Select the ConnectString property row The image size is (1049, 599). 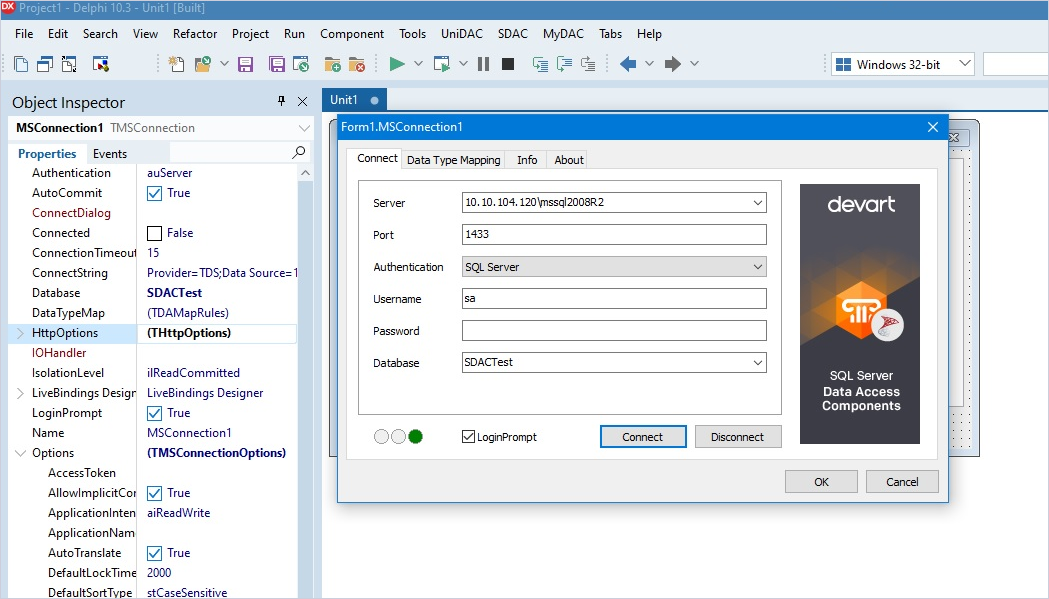click(153, 273)
